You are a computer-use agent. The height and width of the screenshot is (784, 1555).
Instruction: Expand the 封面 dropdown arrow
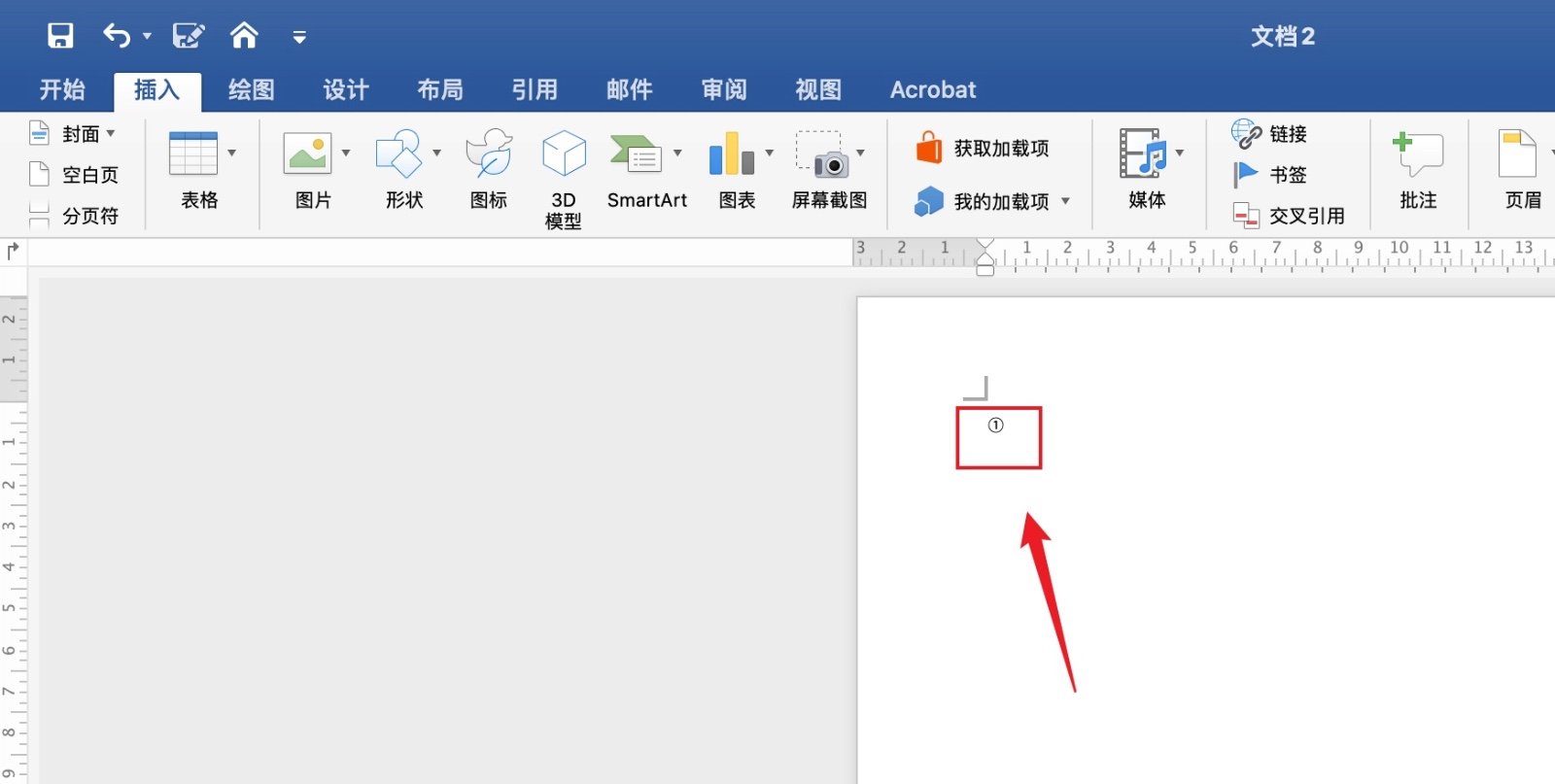pyautogui.click(x=111, y=134)
